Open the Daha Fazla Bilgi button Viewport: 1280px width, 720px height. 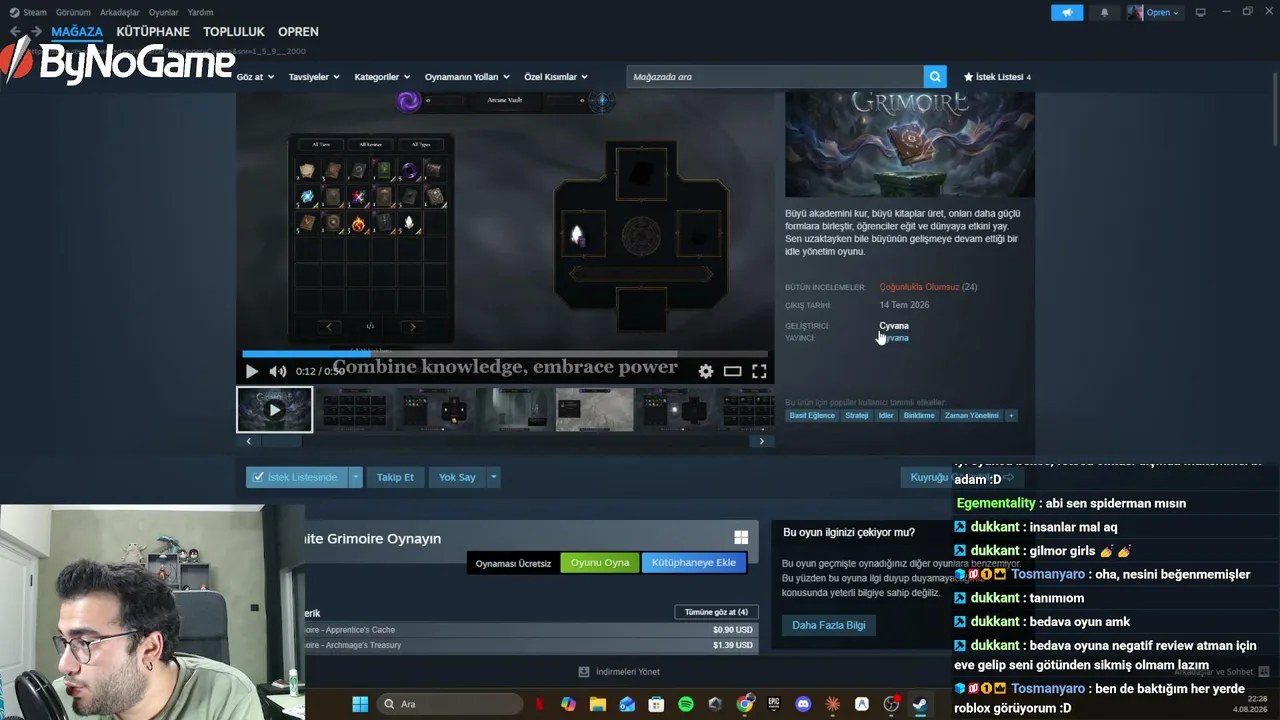[x=829, y=625]
